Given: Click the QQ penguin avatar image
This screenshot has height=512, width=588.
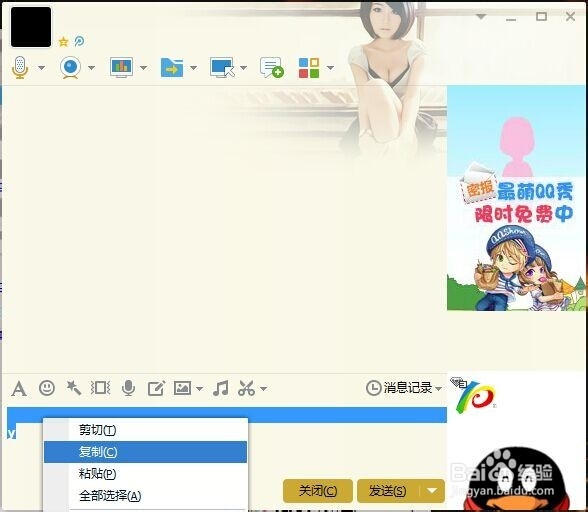Looking at the screenshot, I should (516, 478).
